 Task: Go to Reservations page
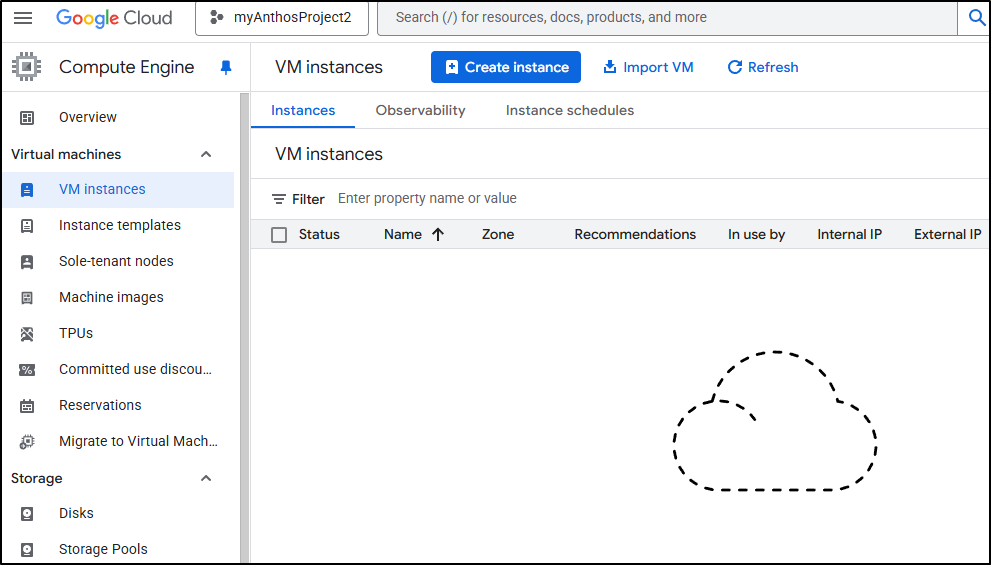click(x=100, y=405)
